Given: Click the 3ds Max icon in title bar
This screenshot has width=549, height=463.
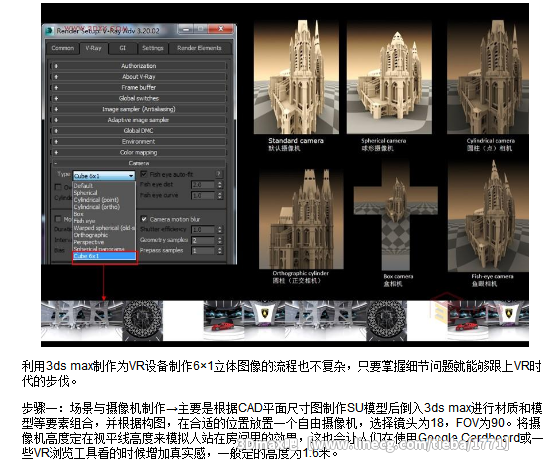Looking at the screenshot, I should 49,30.
